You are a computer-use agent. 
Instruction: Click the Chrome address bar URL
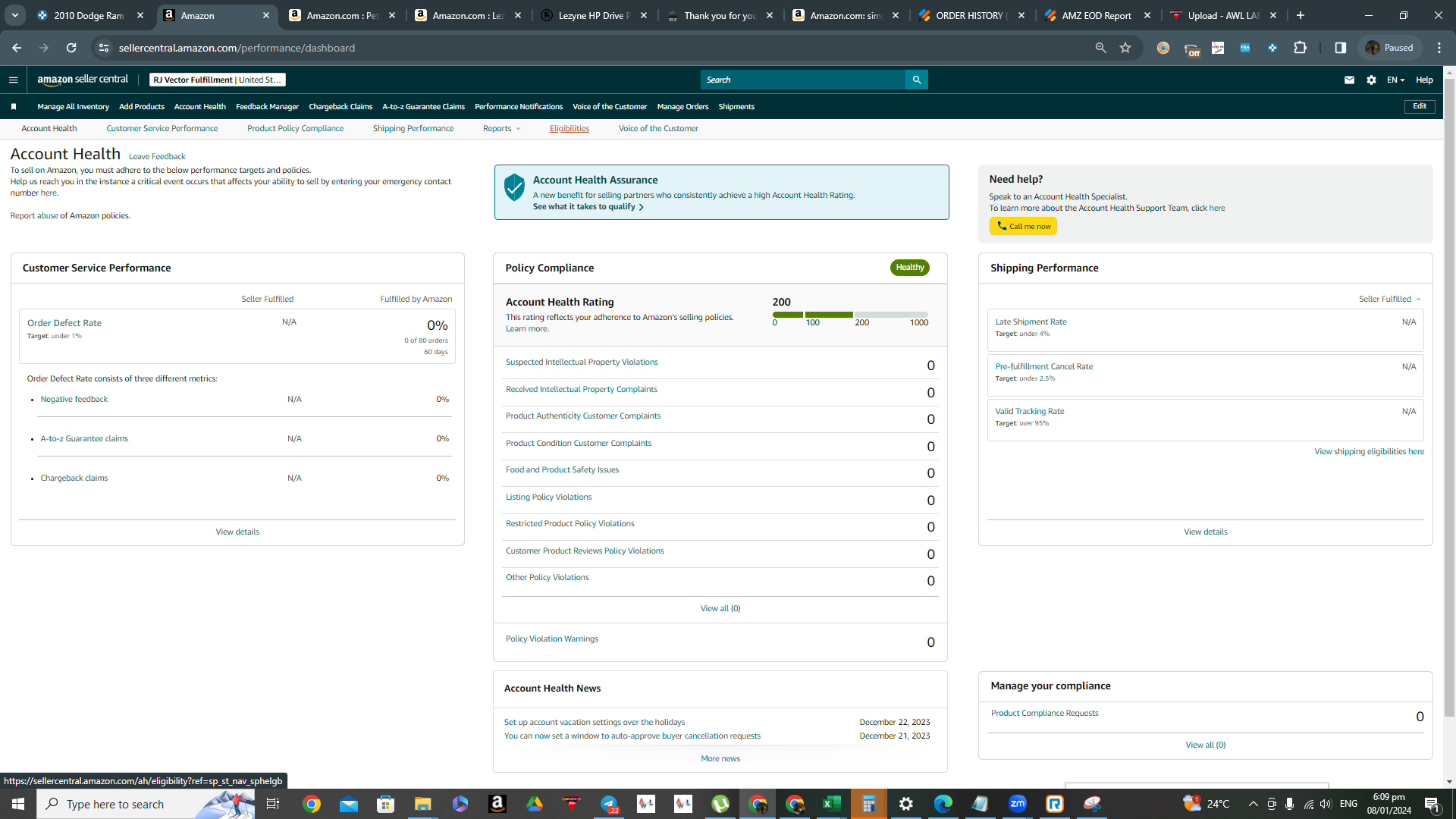point(237,48)
